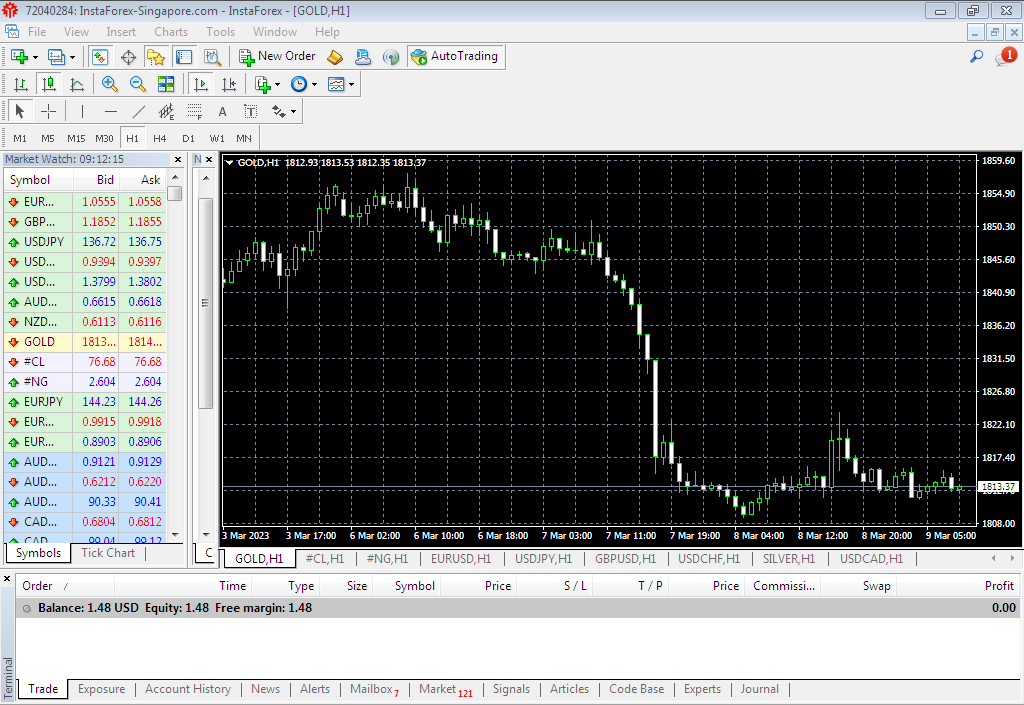Switch timeframe to D1
Viewport: 1024px width, 705px height.
188,138
